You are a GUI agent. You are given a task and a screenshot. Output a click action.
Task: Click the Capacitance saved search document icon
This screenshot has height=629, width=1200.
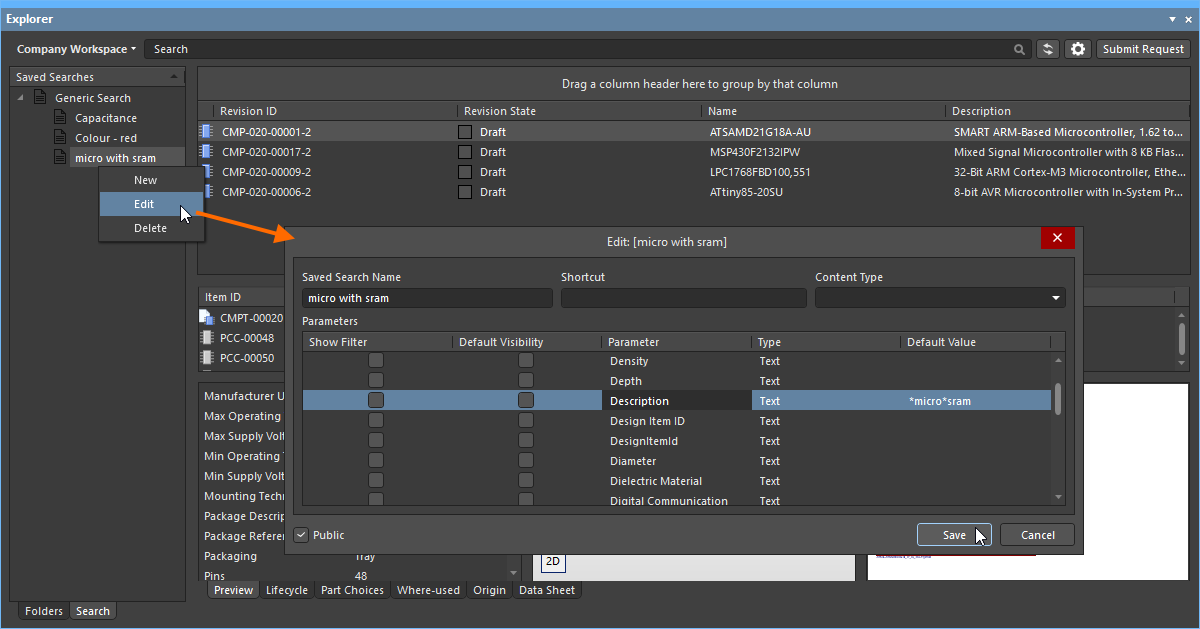(x=60, y=118)
